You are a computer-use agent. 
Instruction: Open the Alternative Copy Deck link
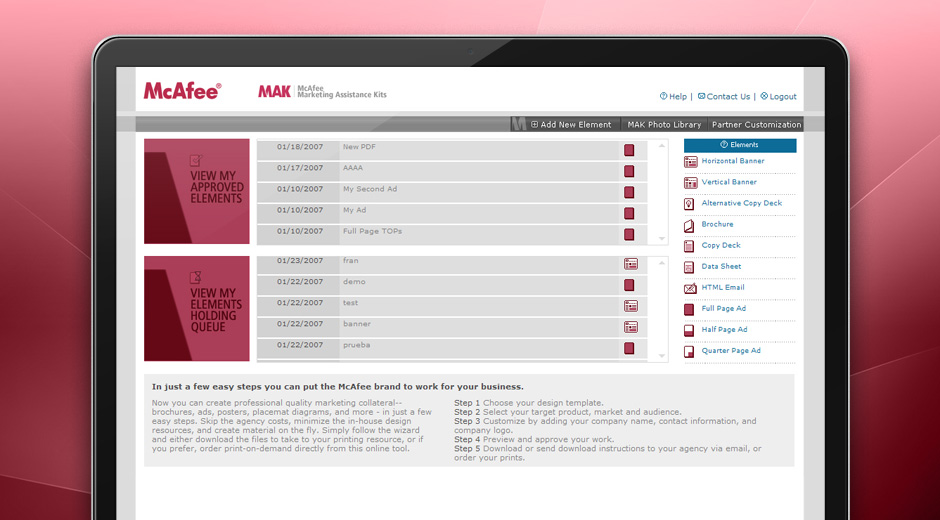(x=742, y=203)
